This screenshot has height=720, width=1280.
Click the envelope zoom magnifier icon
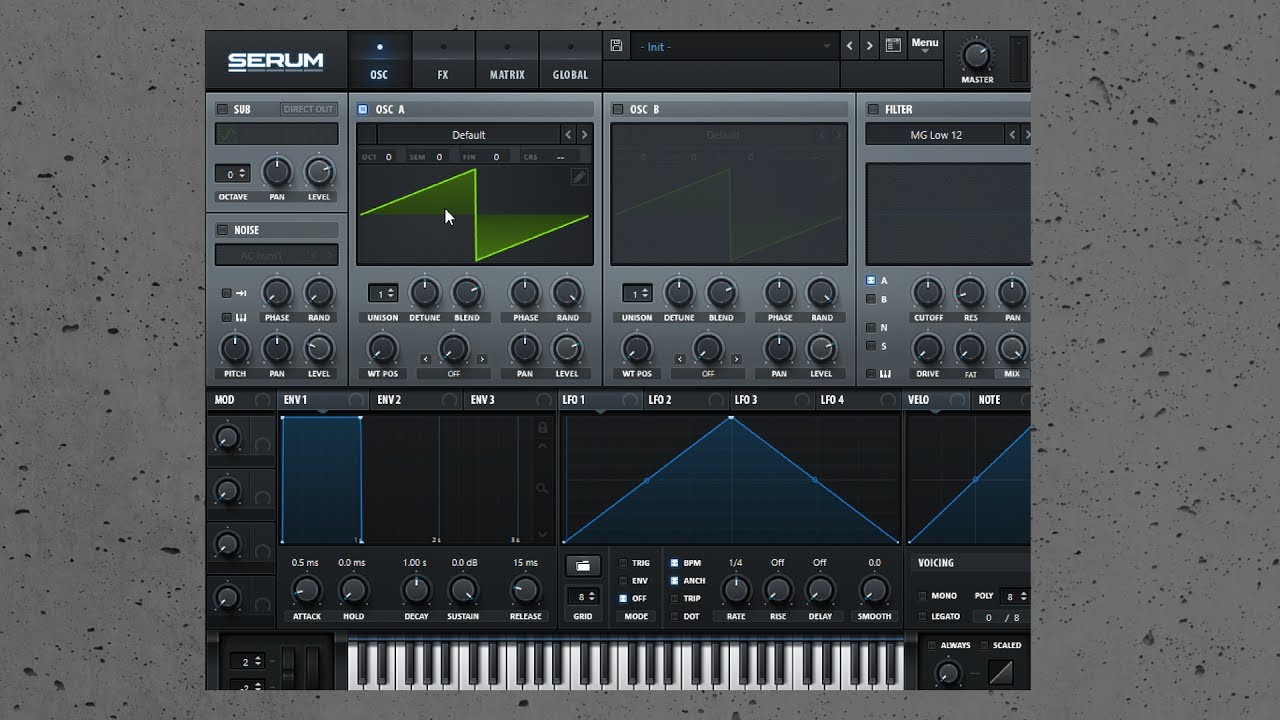click(543, 488)
